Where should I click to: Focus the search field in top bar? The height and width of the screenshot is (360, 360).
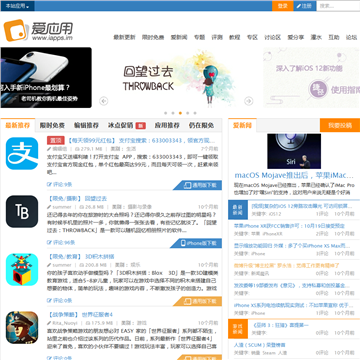point(338,6)
